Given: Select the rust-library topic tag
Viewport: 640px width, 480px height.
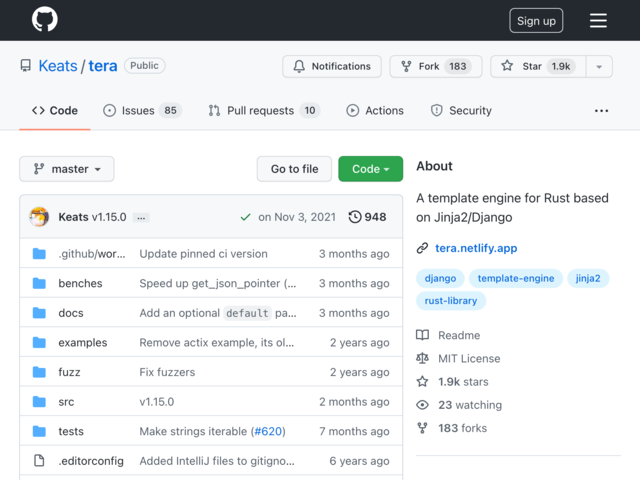Looking at the screenshot, I should [x=451, y=301].
